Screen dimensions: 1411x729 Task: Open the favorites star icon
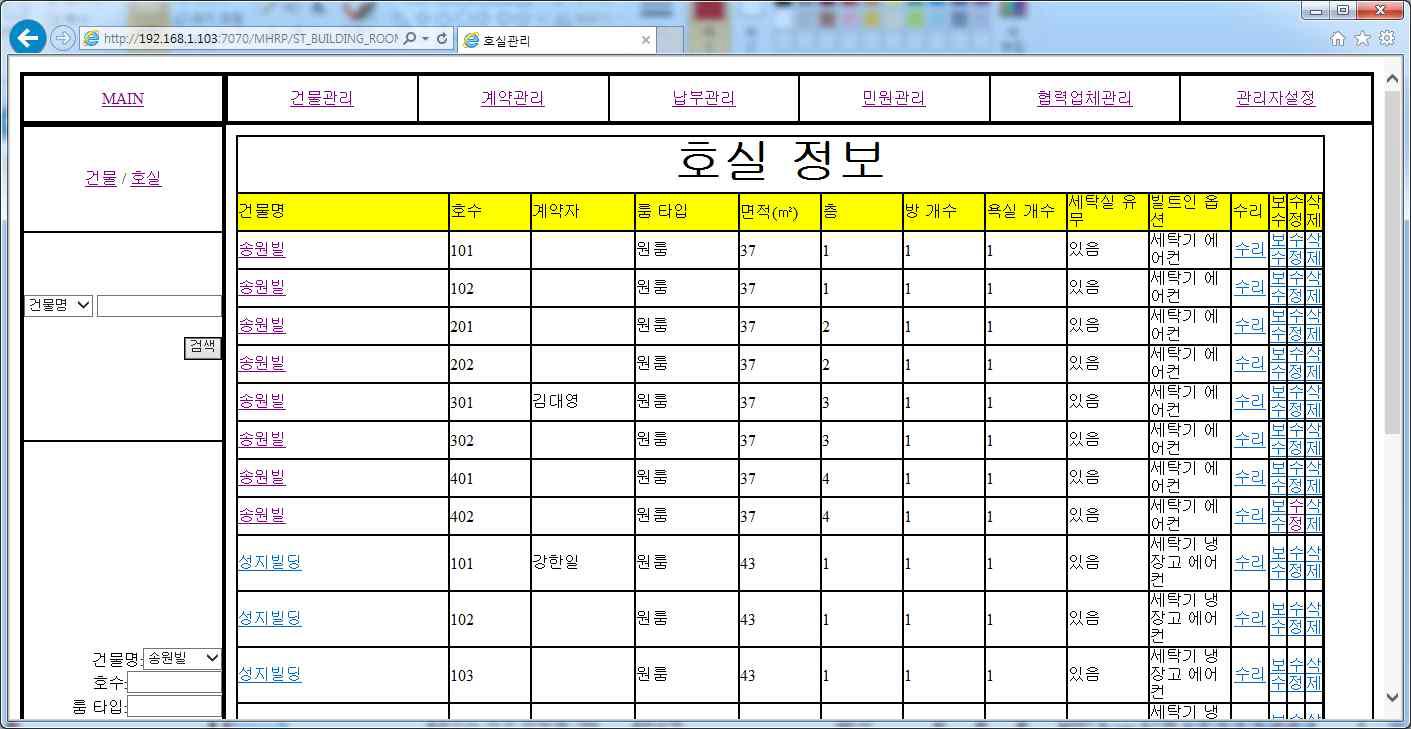click(1362, 38)
